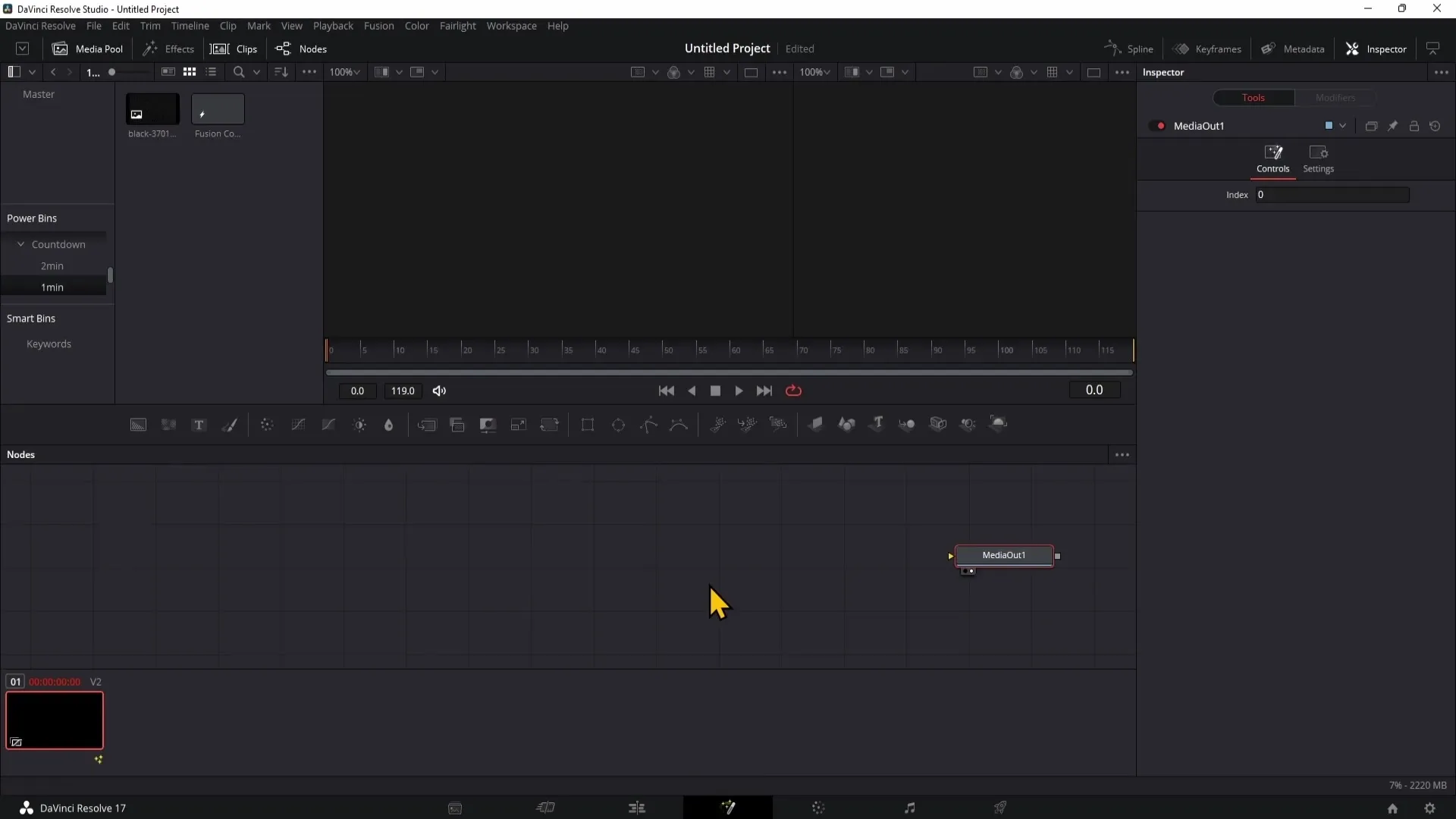Open the Nodes panel options menu
The width and height of the screenshot is (1456, 819).
point(1122,454)
